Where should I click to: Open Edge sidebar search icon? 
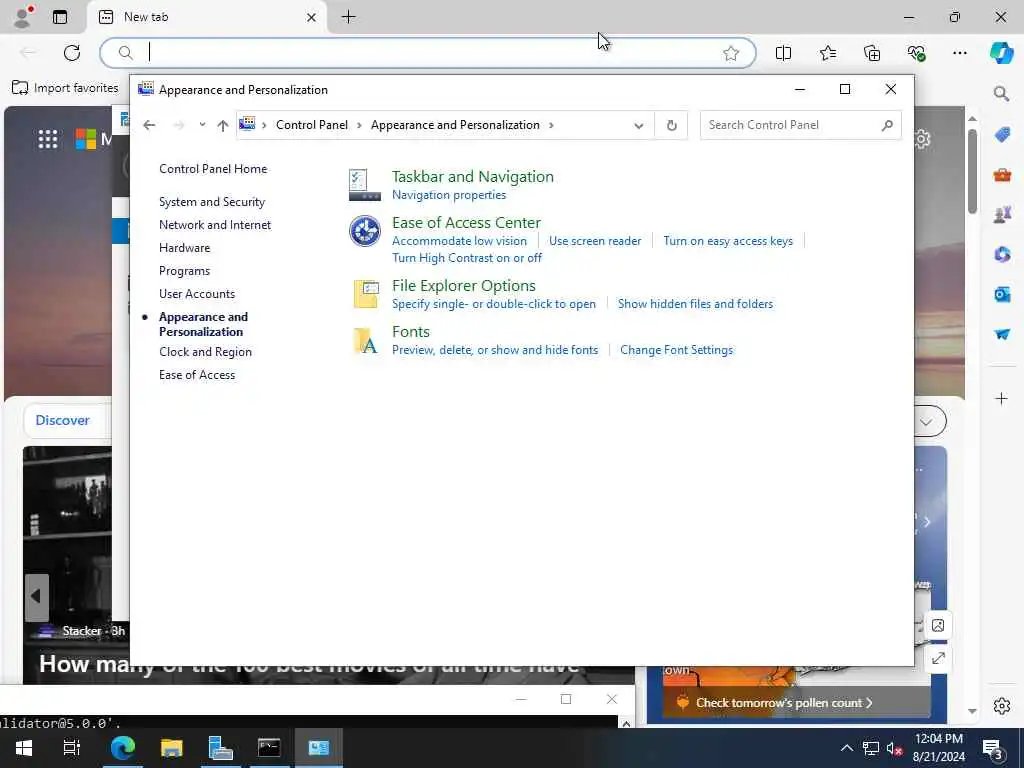1001,94
